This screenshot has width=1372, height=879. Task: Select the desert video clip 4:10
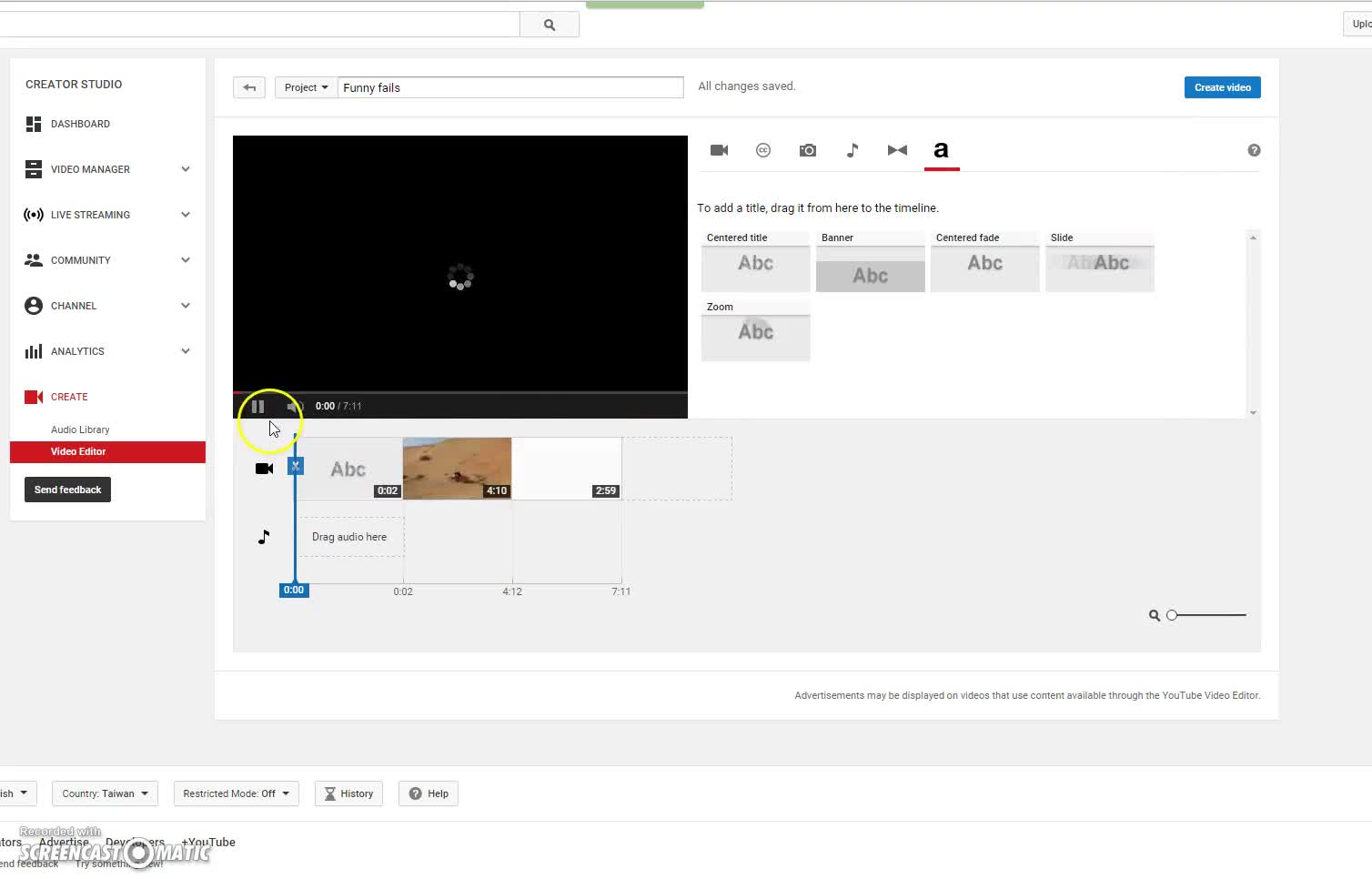pyautogui.click(x=457, y=469)
